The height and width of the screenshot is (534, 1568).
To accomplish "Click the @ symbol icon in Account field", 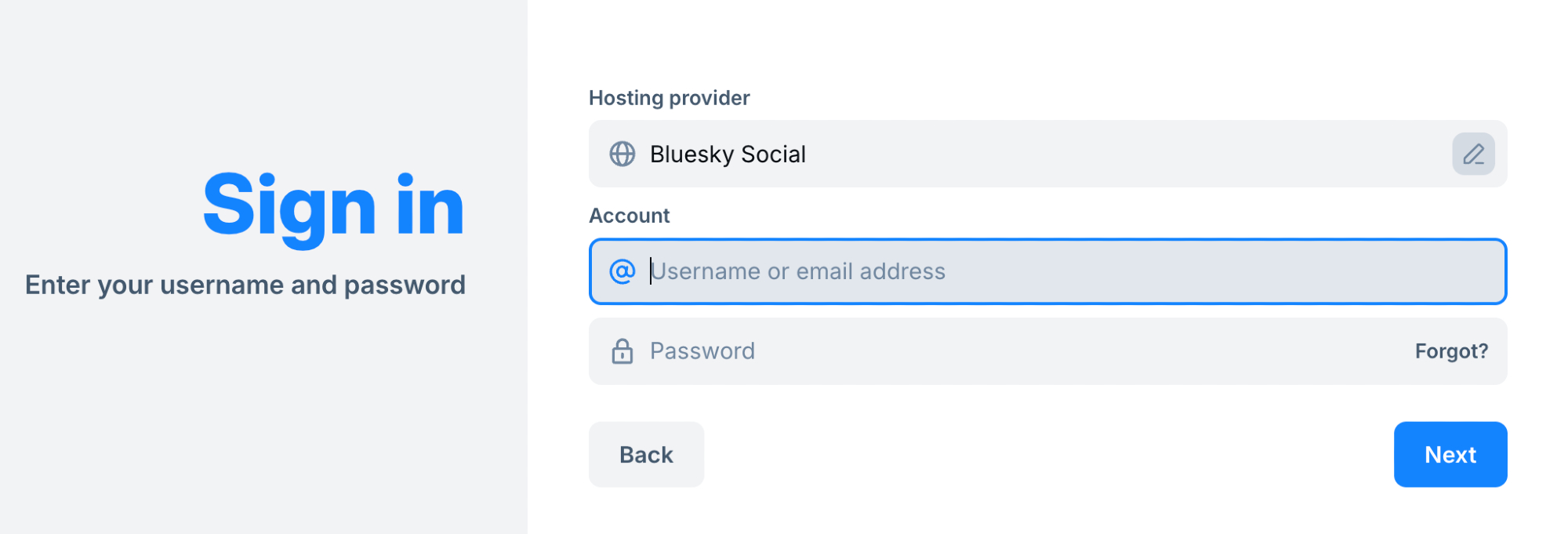I will [622, 271].
